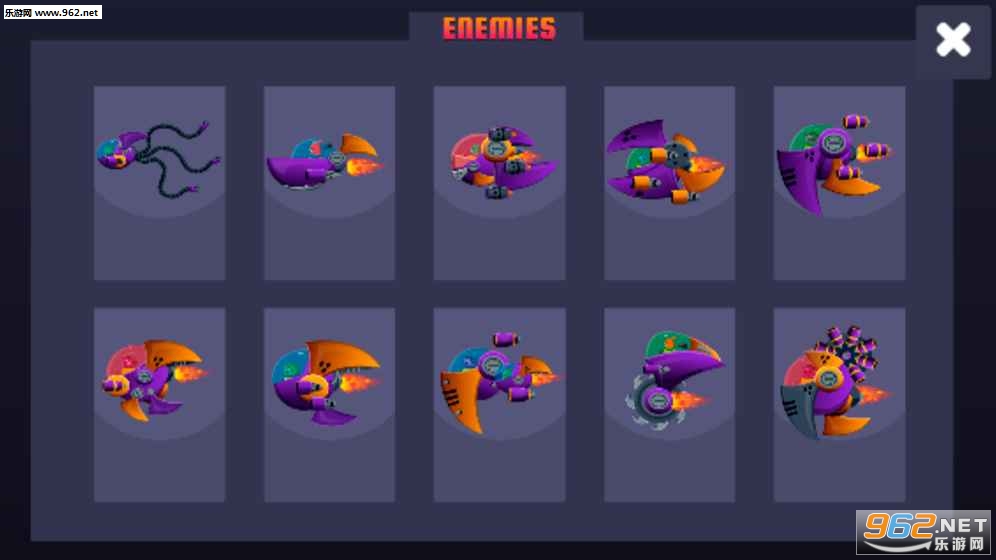This screenshot has height=560, width=996.
Task: Open the 962.NET watermark logo
Action: (923, 532)
